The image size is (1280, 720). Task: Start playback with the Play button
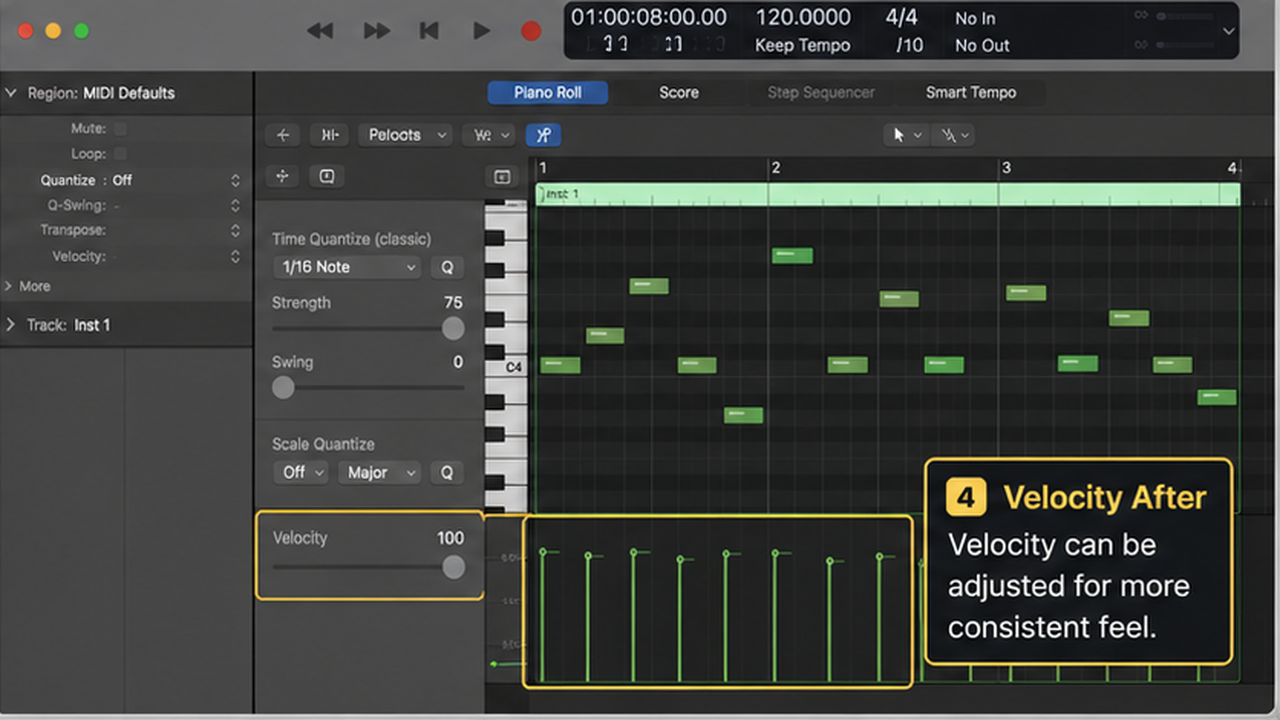pos(481,31)
